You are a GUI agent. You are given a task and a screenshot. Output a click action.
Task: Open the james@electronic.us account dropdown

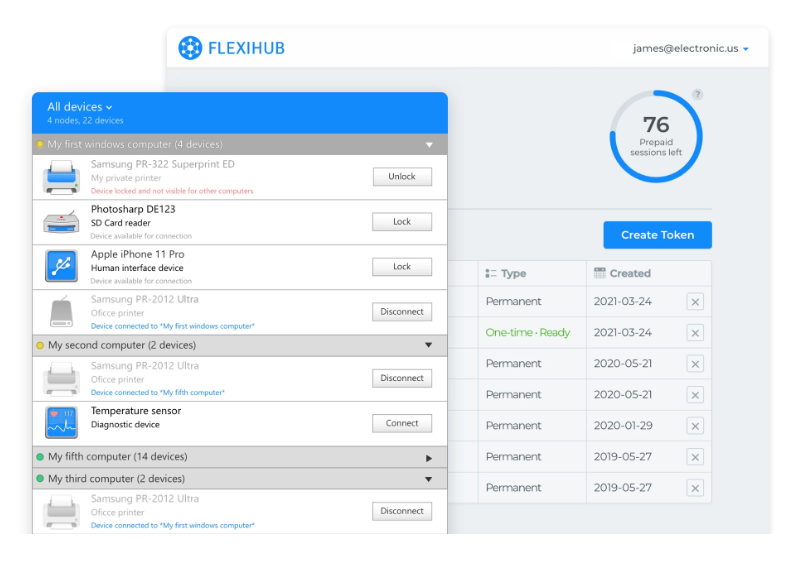click(x=690, y=48)
